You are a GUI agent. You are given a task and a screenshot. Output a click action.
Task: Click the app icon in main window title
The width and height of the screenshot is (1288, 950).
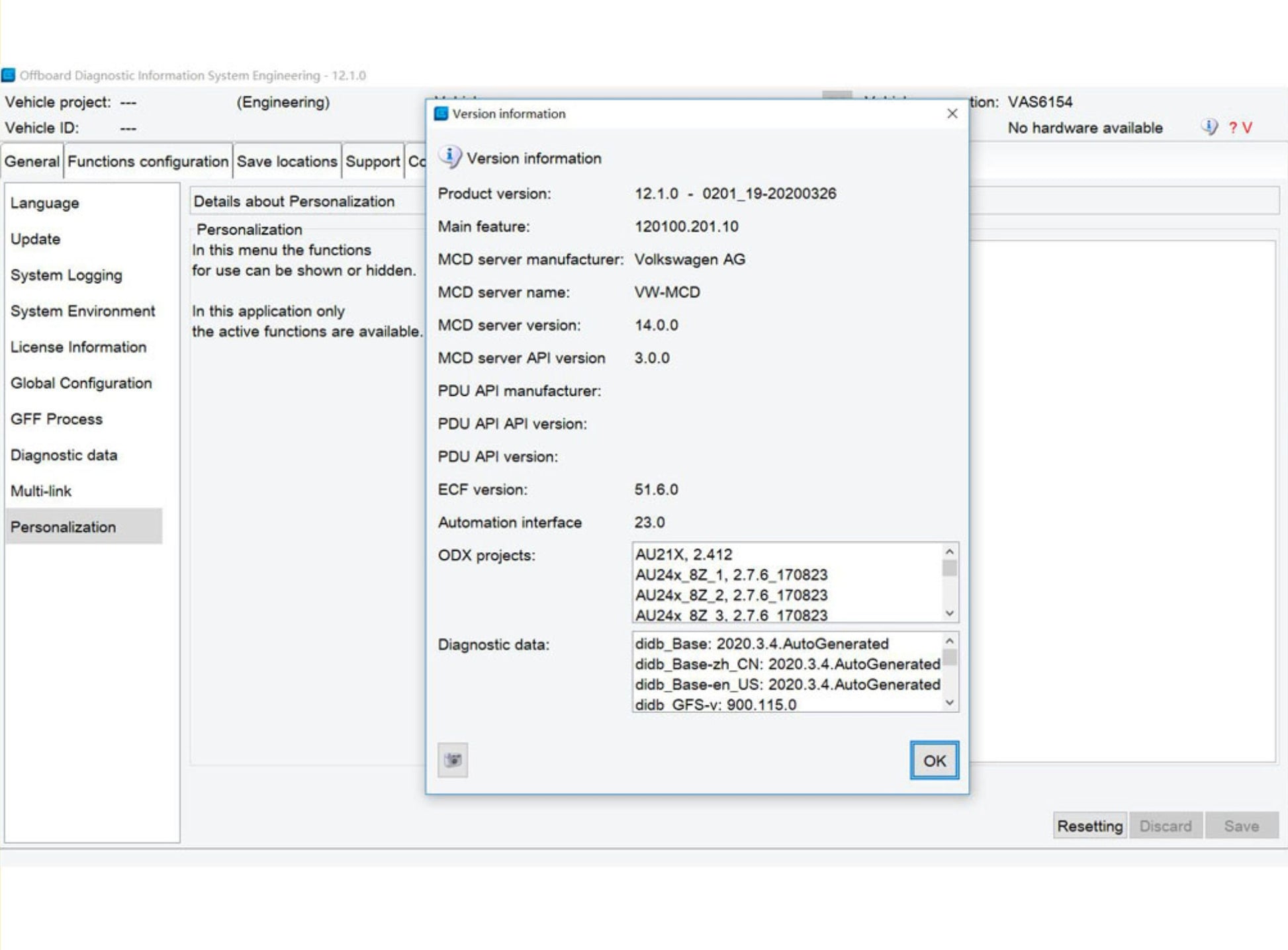point(9,75)
